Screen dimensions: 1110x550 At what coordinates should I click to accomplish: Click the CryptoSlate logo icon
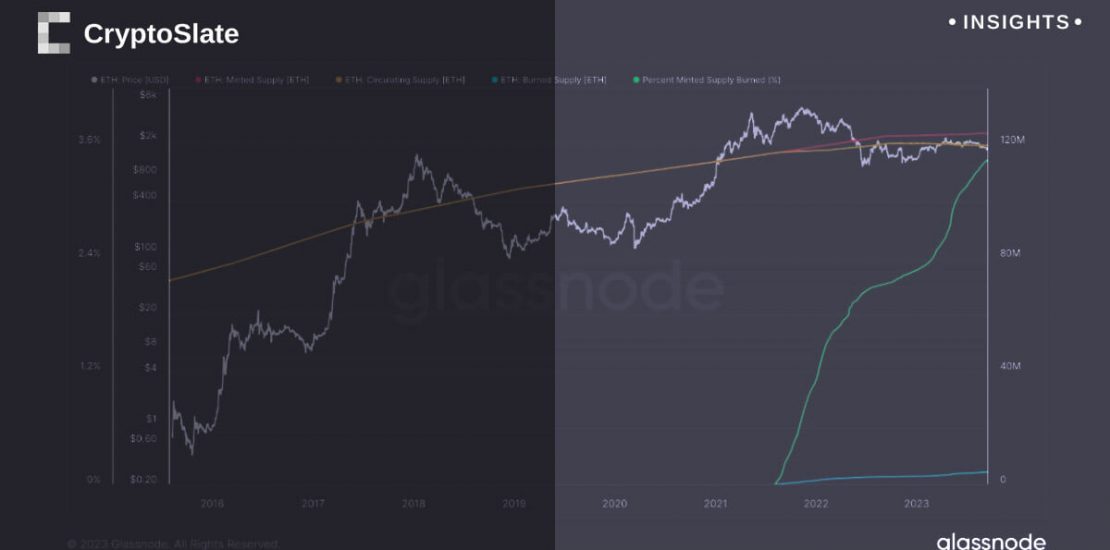click(54, 33)
